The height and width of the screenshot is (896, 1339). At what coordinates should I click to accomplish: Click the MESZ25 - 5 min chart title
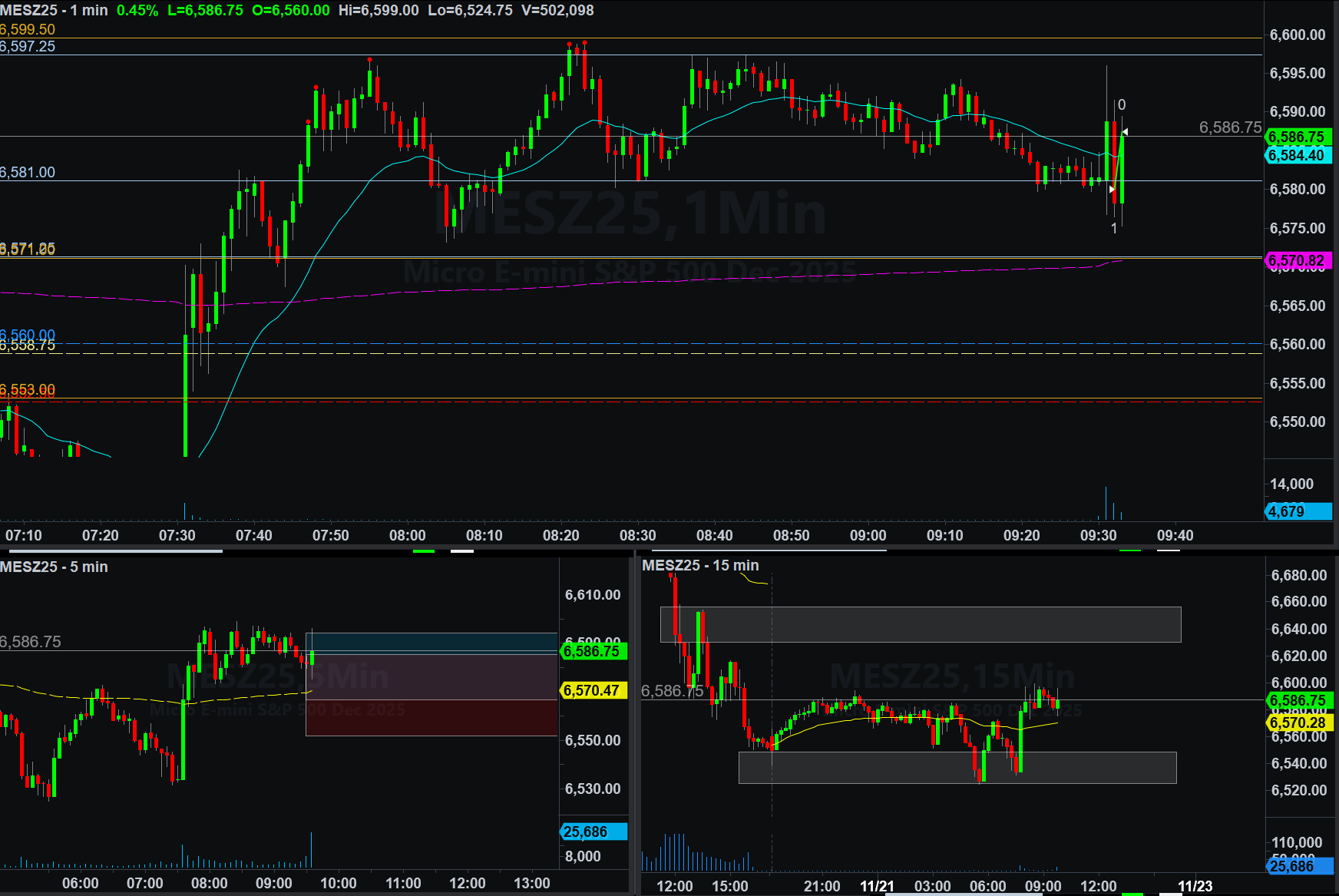point(54,567)
